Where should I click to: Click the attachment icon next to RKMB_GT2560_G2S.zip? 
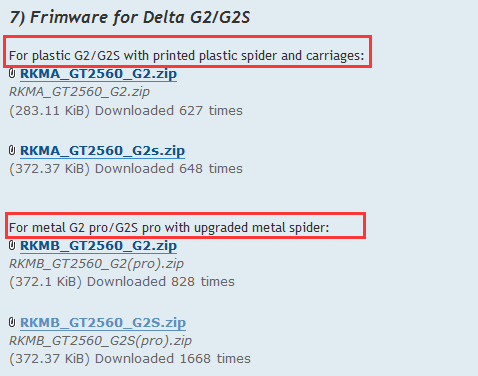[x=12, y=323]
